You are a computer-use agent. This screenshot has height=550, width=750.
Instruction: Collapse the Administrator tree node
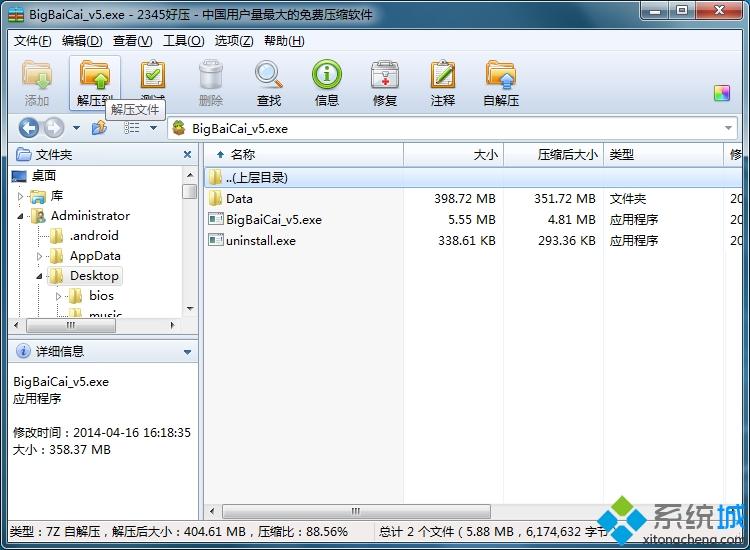click(20, 217)
